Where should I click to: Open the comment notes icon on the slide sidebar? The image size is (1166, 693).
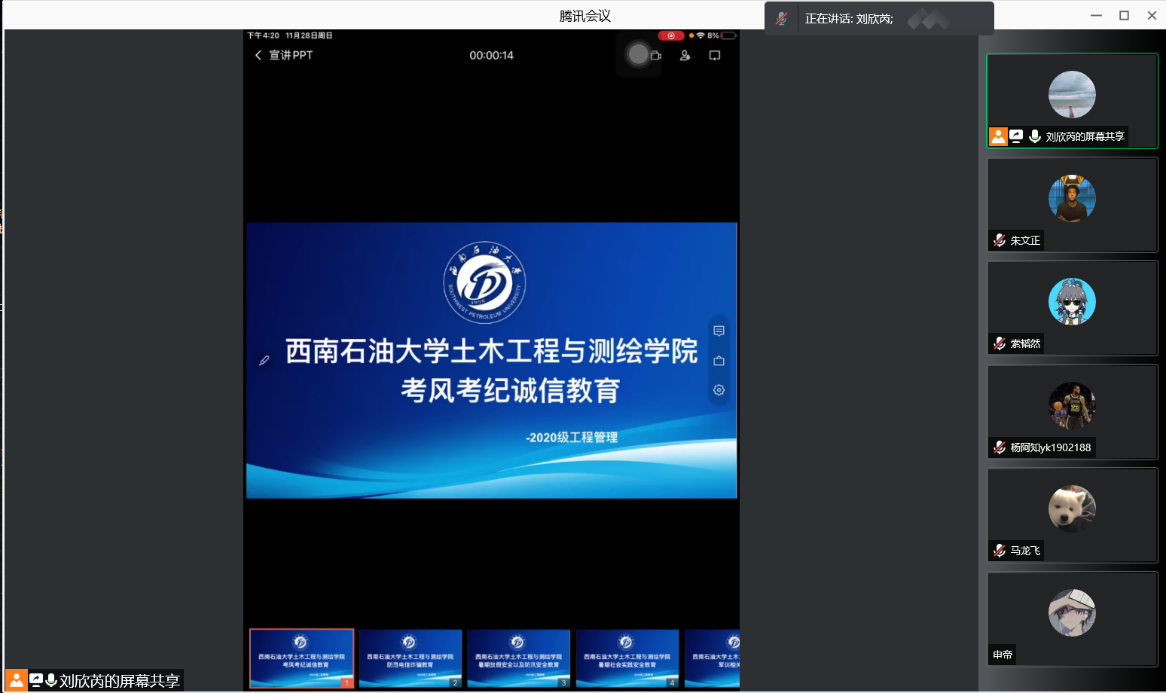pyautogui.click(x=719, y=331)
